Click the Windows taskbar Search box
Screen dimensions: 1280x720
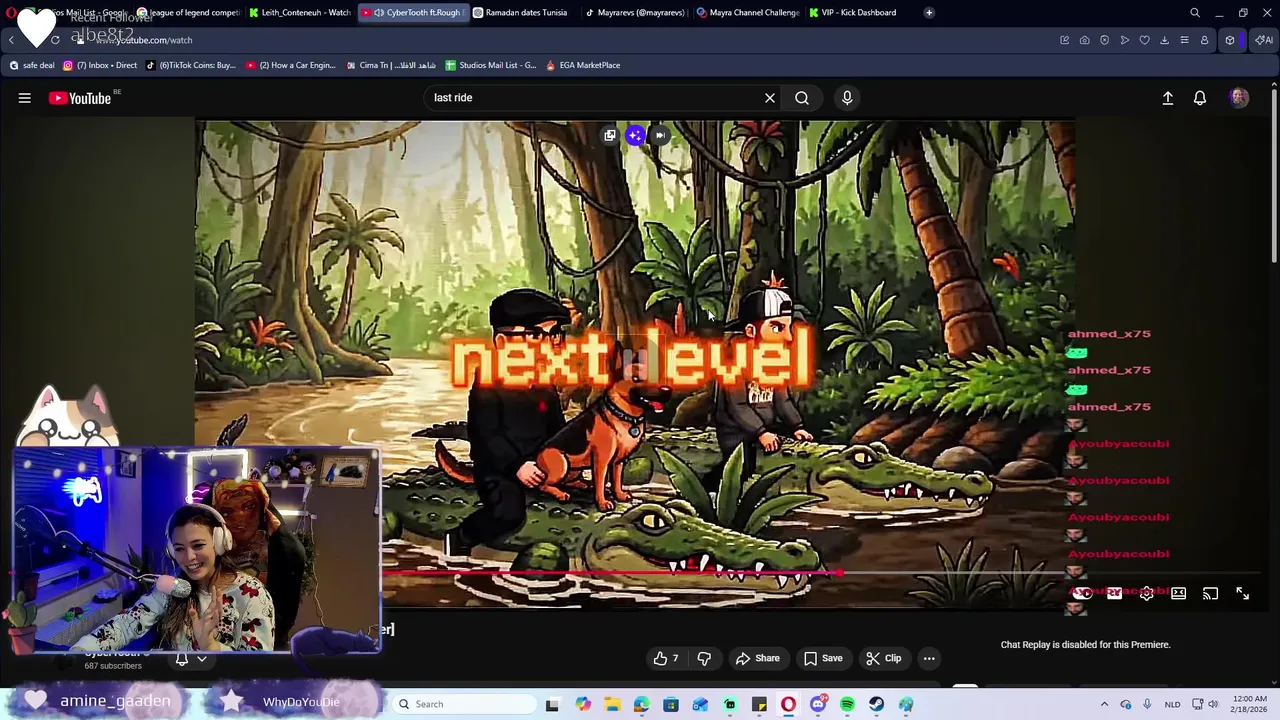[463, 704]
